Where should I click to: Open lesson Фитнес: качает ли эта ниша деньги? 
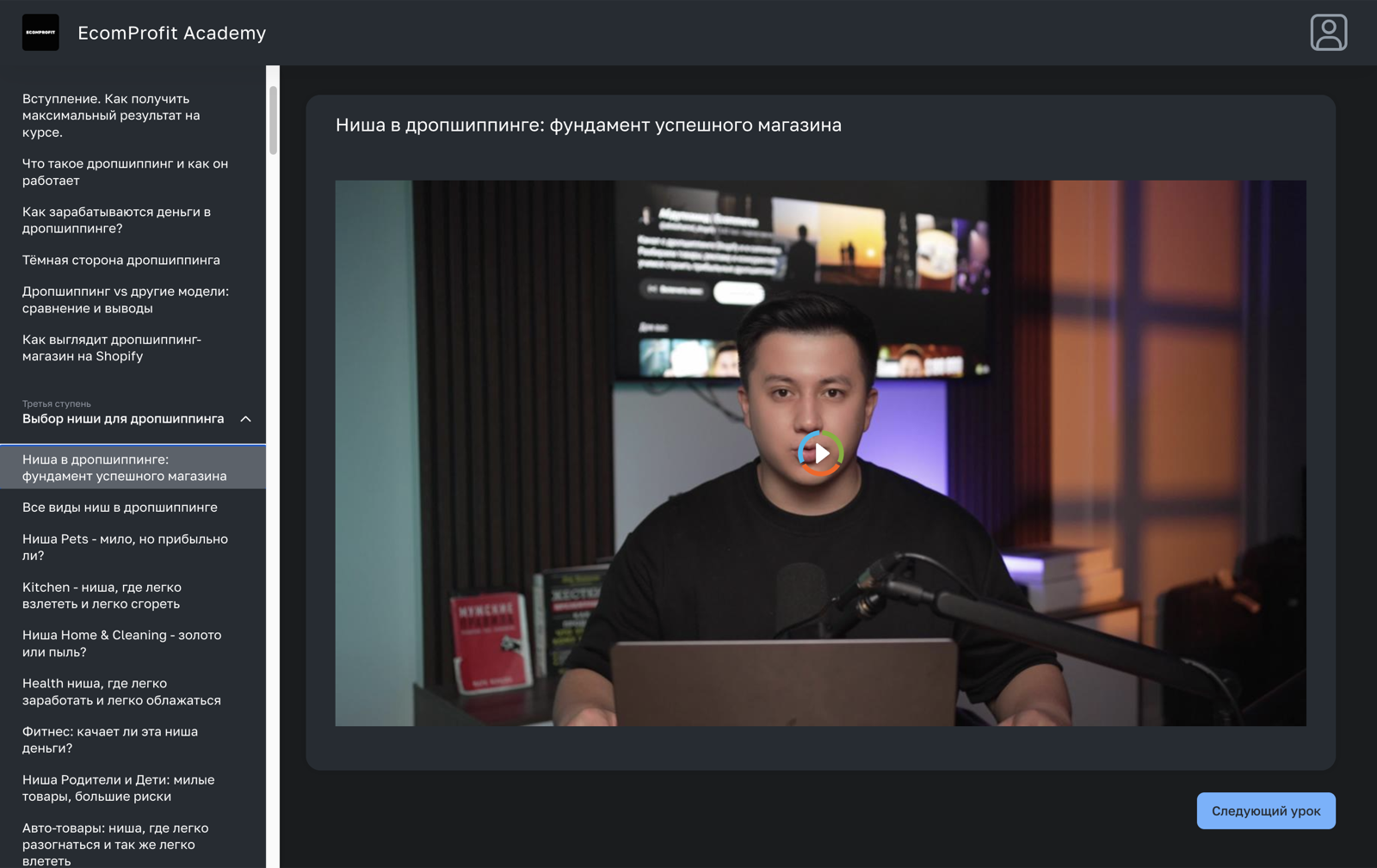pos(133,740)
